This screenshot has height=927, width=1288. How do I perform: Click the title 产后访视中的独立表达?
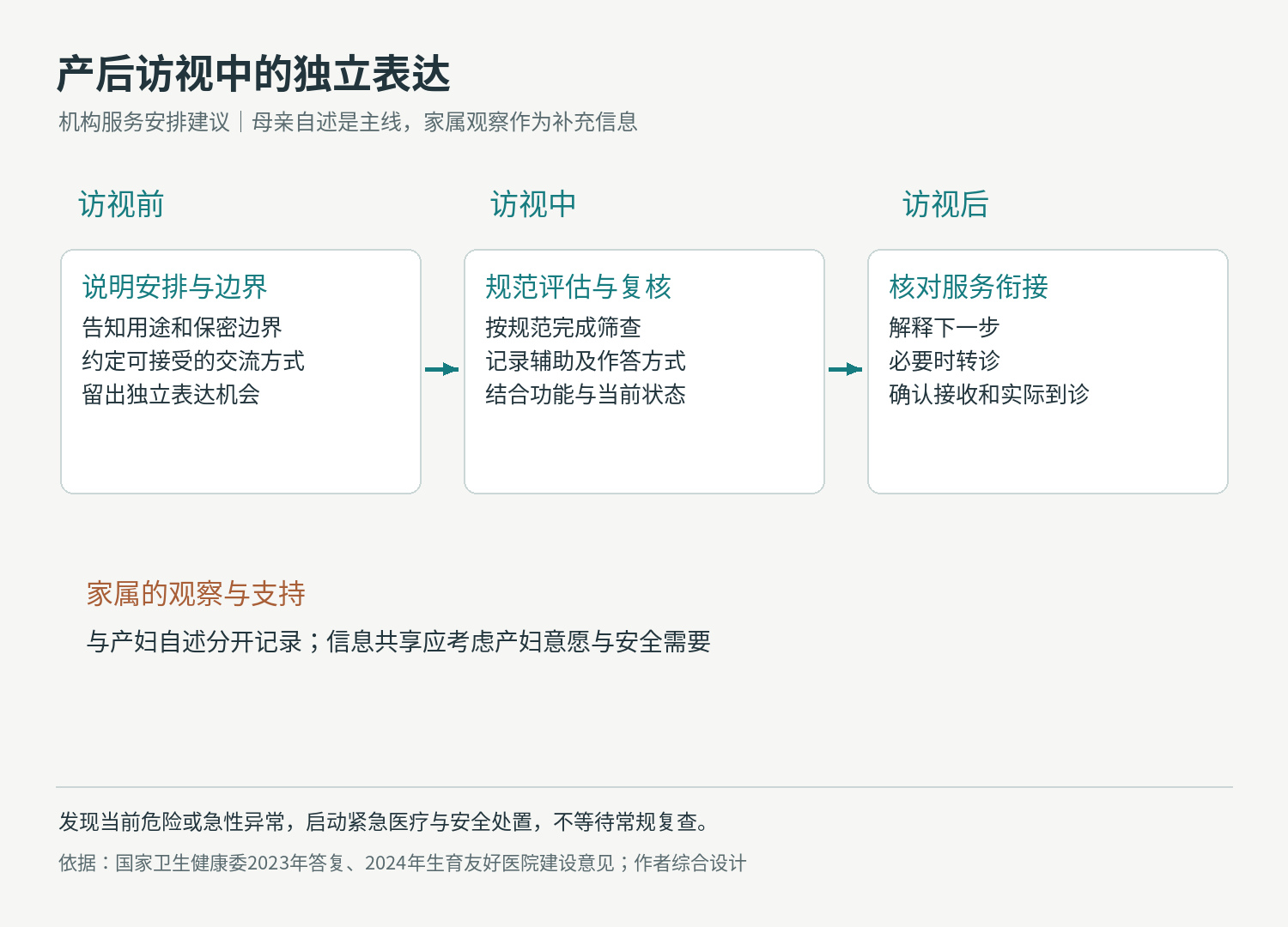(253, 74)
